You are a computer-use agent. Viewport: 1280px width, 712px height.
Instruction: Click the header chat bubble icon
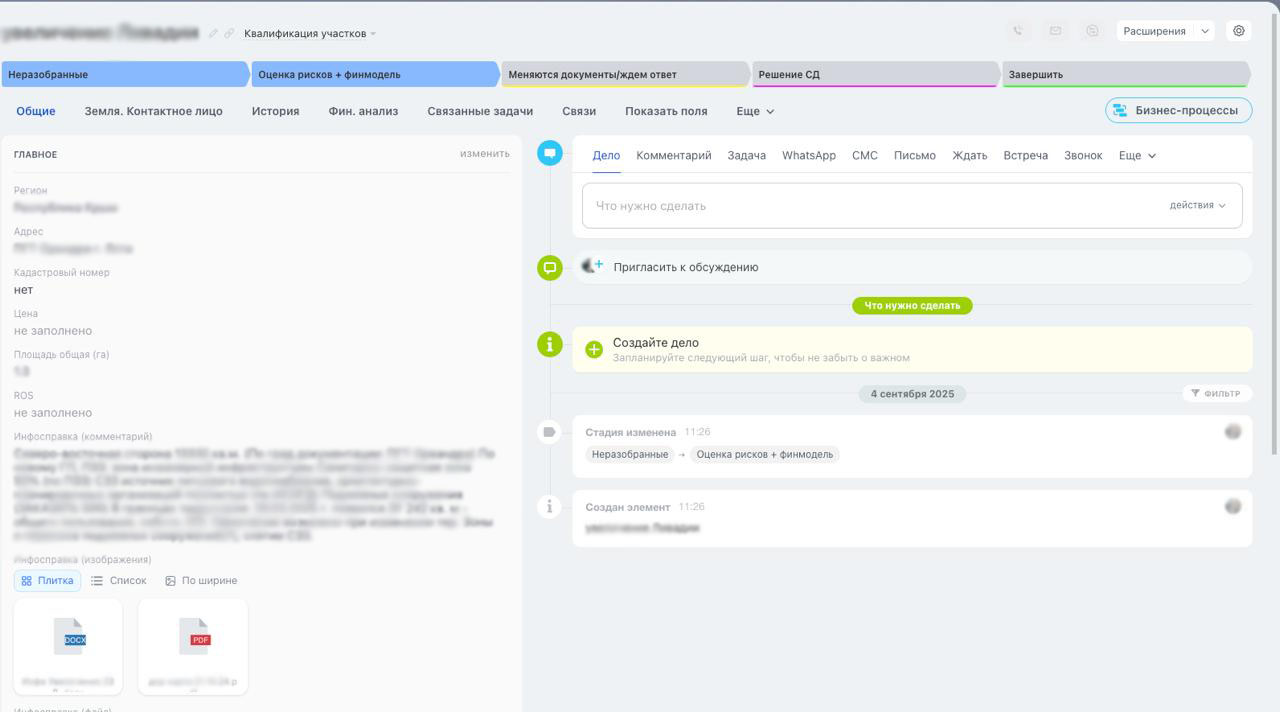point(1092,31)
